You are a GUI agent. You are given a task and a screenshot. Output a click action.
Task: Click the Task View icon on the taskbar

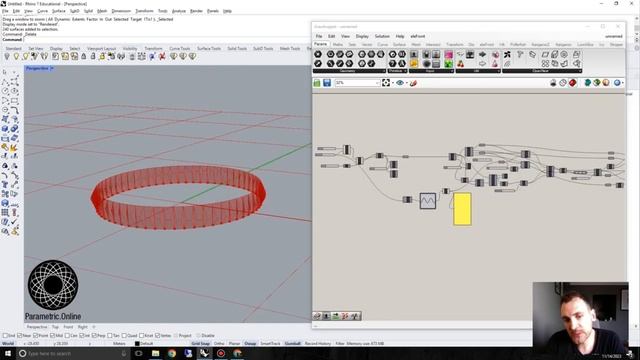coord(138,353)
